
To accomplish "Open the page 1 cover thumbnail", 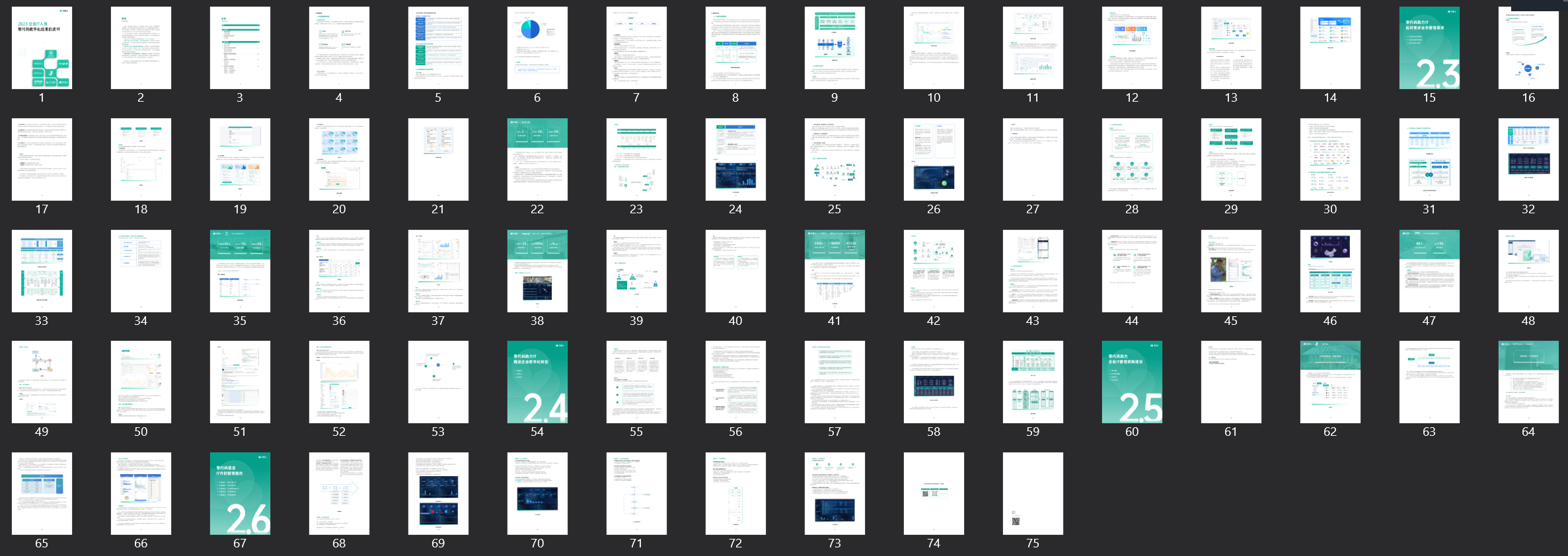I will (42, 48).
